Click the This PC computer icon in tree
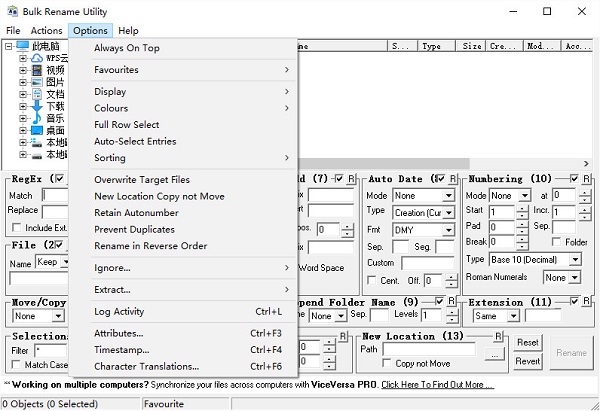This screenshot has width=600, height=411. click(x=23, y=46)
